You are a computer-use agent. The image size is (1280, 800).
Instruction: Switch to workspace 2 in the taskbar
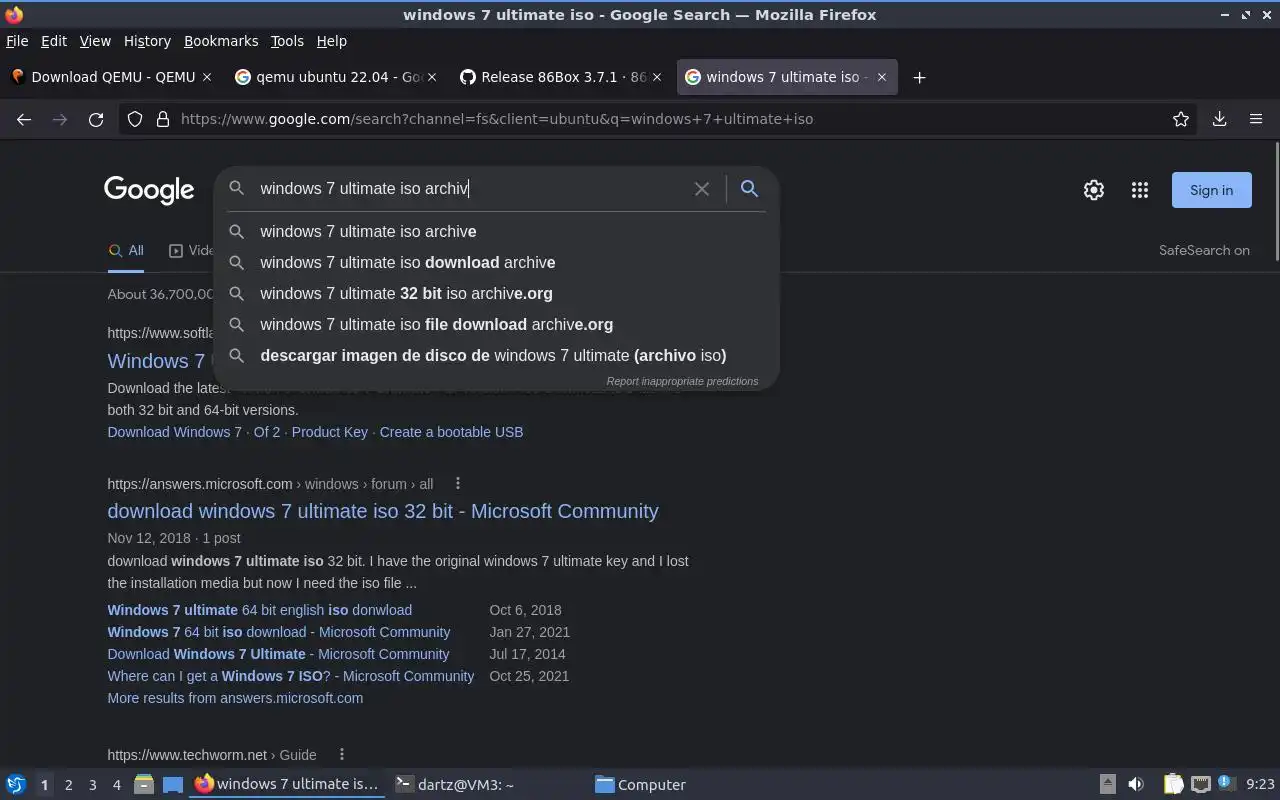(x=68, y=785)
